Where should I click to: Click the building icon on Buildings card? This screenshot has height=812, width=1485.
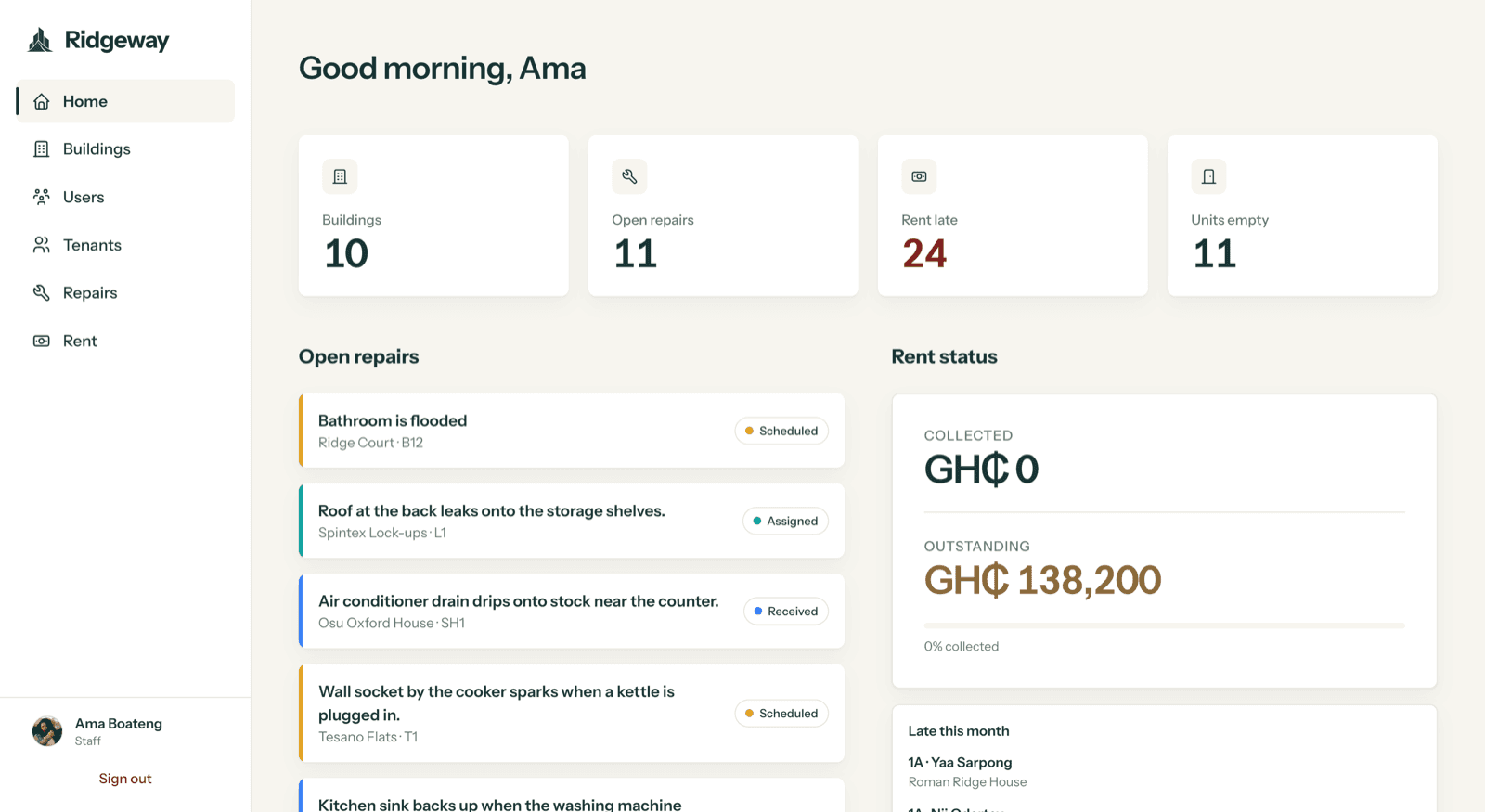[x=340, y=176]
